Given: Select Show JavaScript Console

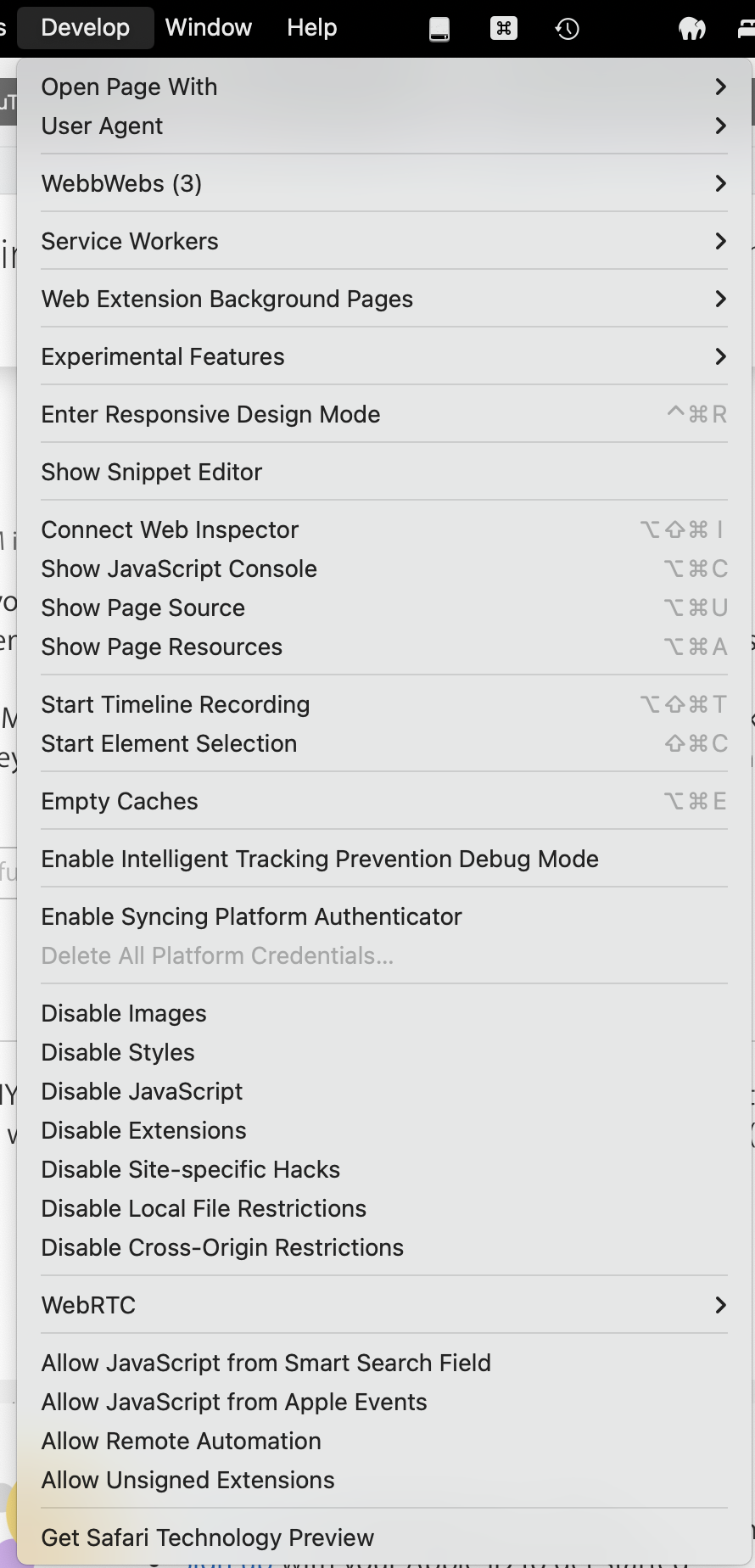Looking at the screenshot, I should tap(179, 568).
